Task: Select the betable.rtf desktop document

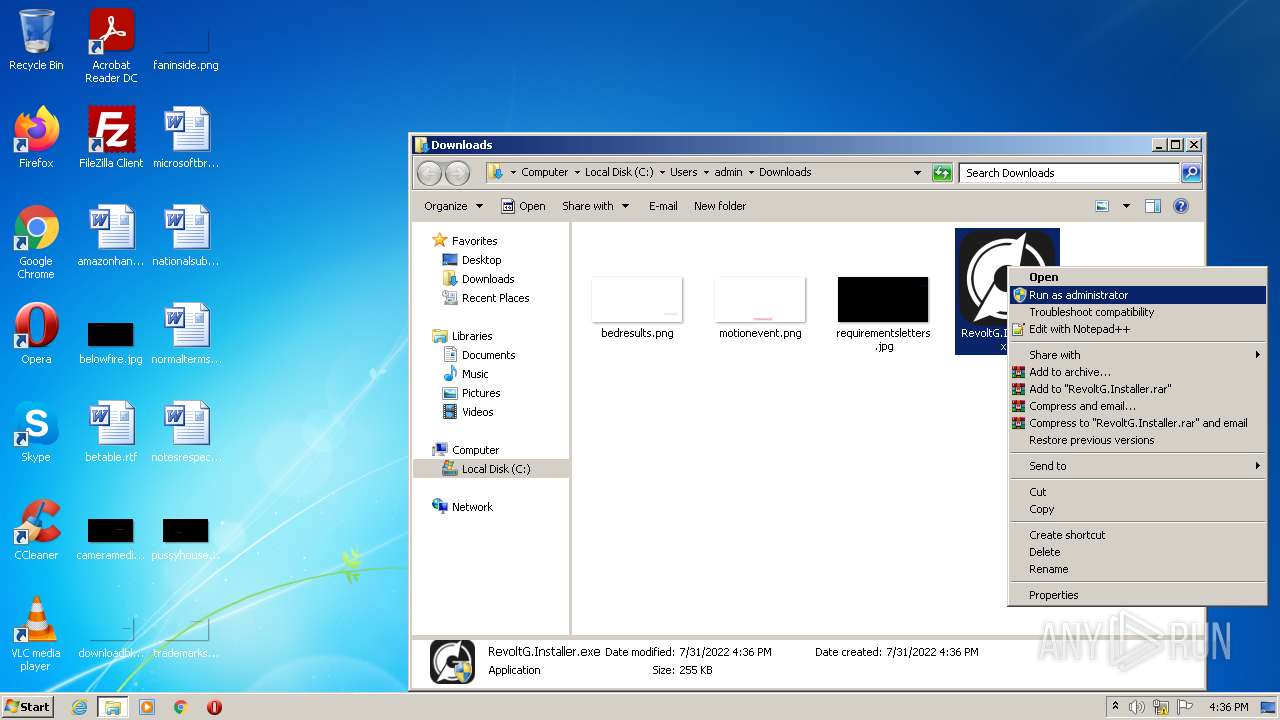Action: coord(111,432)
